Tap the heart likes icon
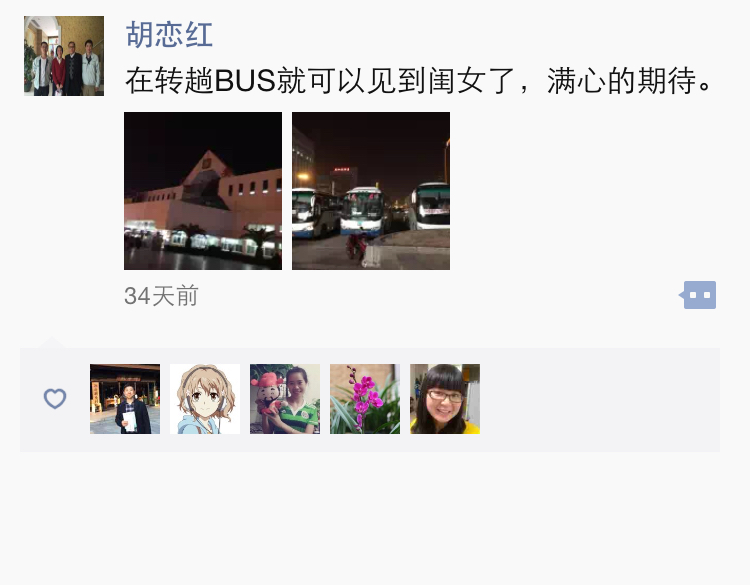The height and width of the screenshot is (585, 750). point(55,398)
